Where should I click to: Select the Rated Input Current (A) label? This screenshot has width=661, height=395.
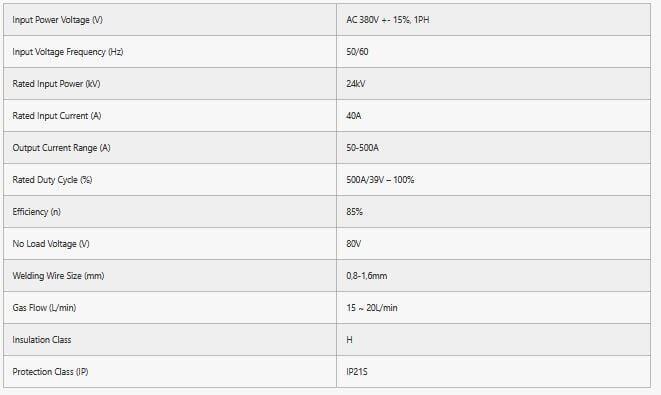pos(57,116)
